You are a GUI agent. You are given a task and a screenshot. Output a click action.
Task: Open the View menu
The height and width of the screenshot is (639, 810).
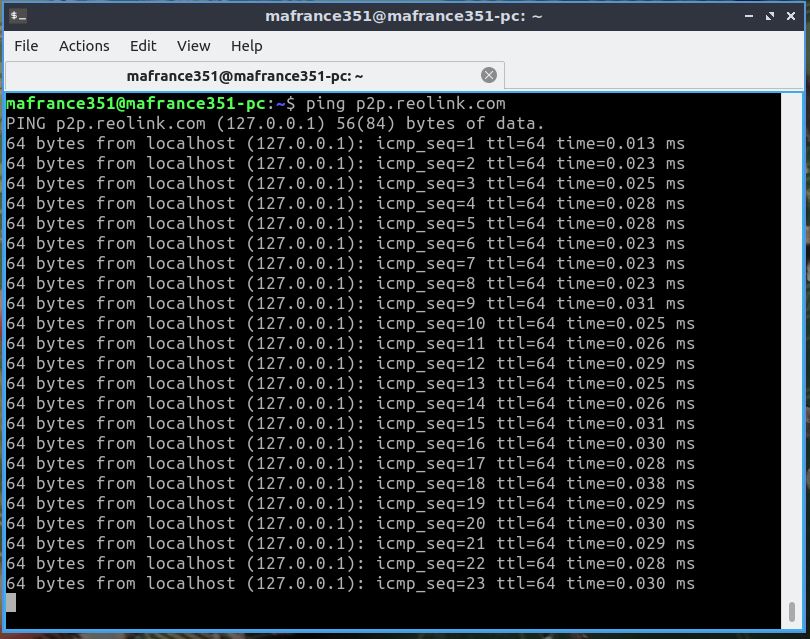point(194,46)
